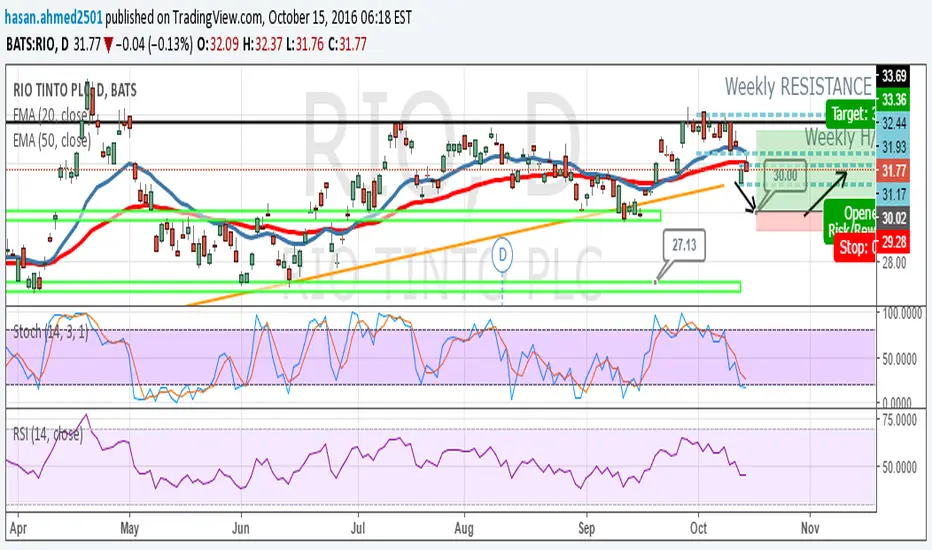Click the Nov label on time axis
The image size is (932, 550).
tap(810, 528)
